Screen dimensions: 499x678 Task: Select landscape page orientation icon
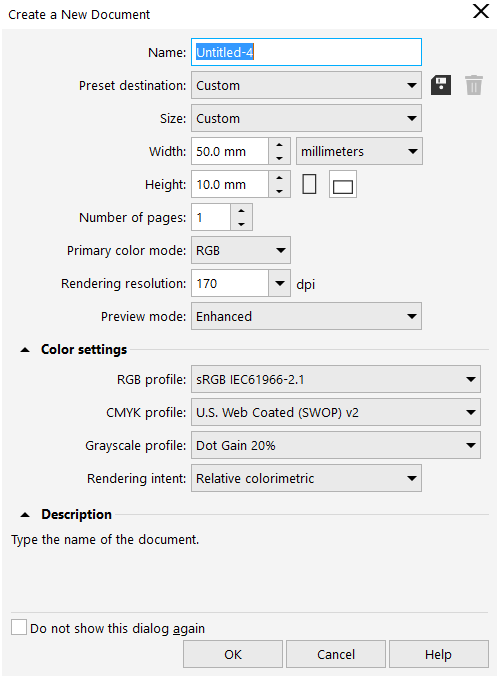coord(342,185)
